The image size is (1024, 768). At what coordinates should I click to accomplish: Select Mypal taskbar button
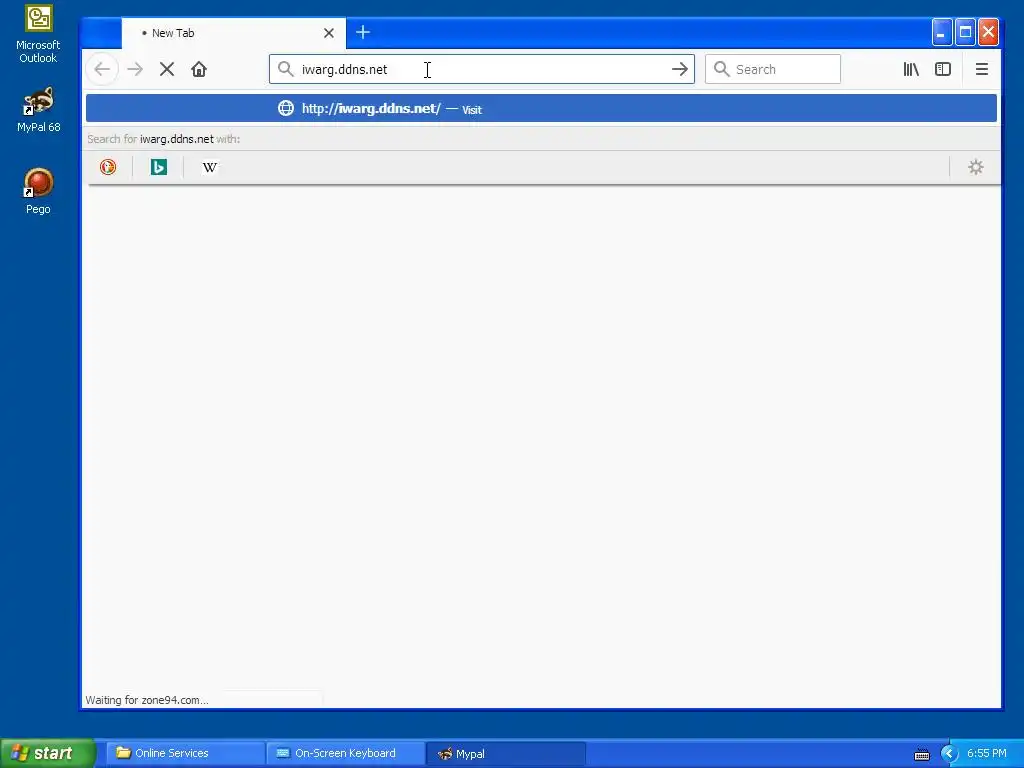click(x=505, y=753)
